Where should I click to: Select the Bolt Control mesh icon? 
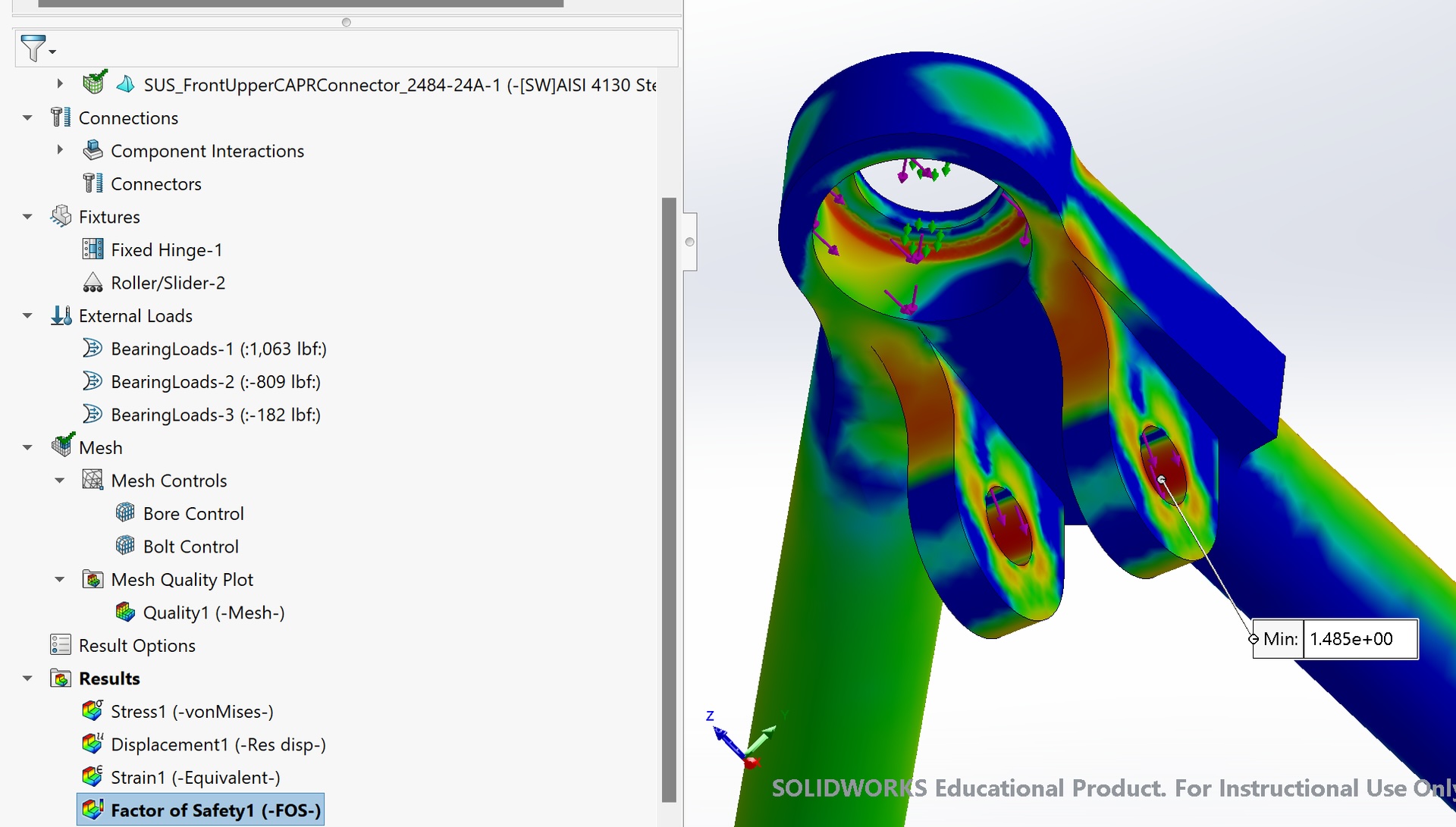pos(125,546)
